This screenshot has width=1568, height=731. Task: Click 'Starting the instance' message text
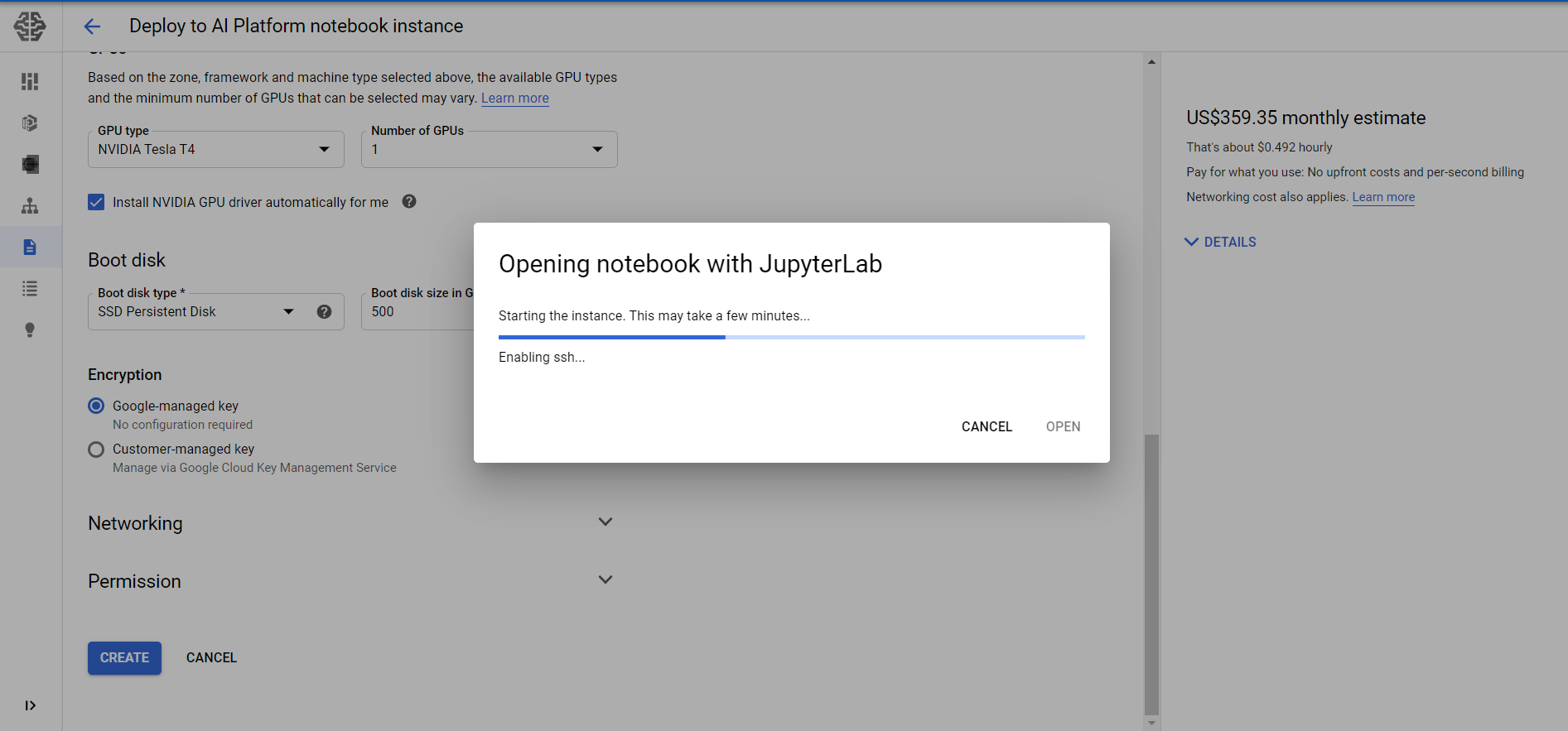pyautogui.click(x=654, y=315)
